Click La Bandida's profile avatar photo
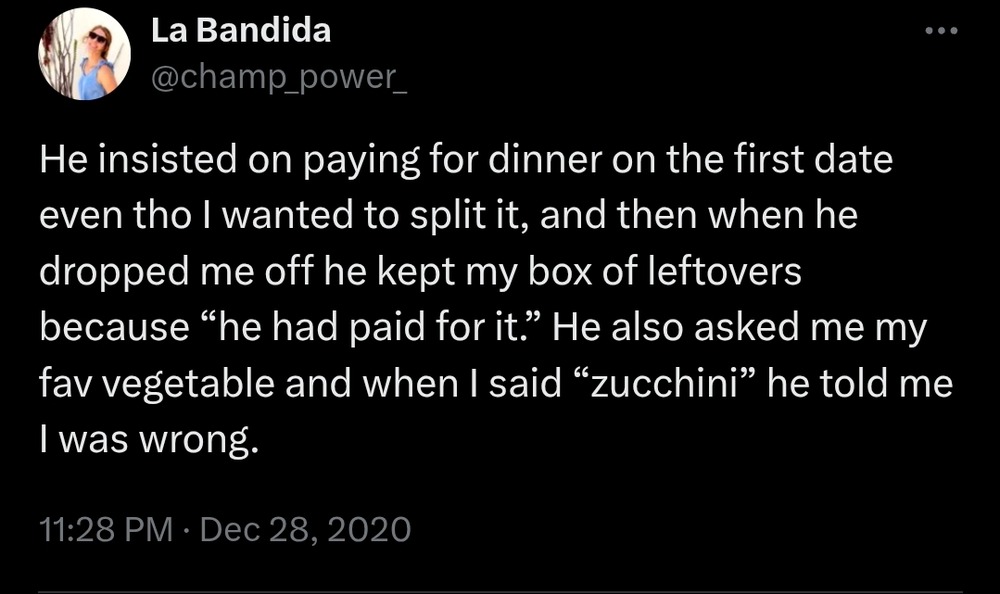The image size is (1000, 594). (84, 54)
